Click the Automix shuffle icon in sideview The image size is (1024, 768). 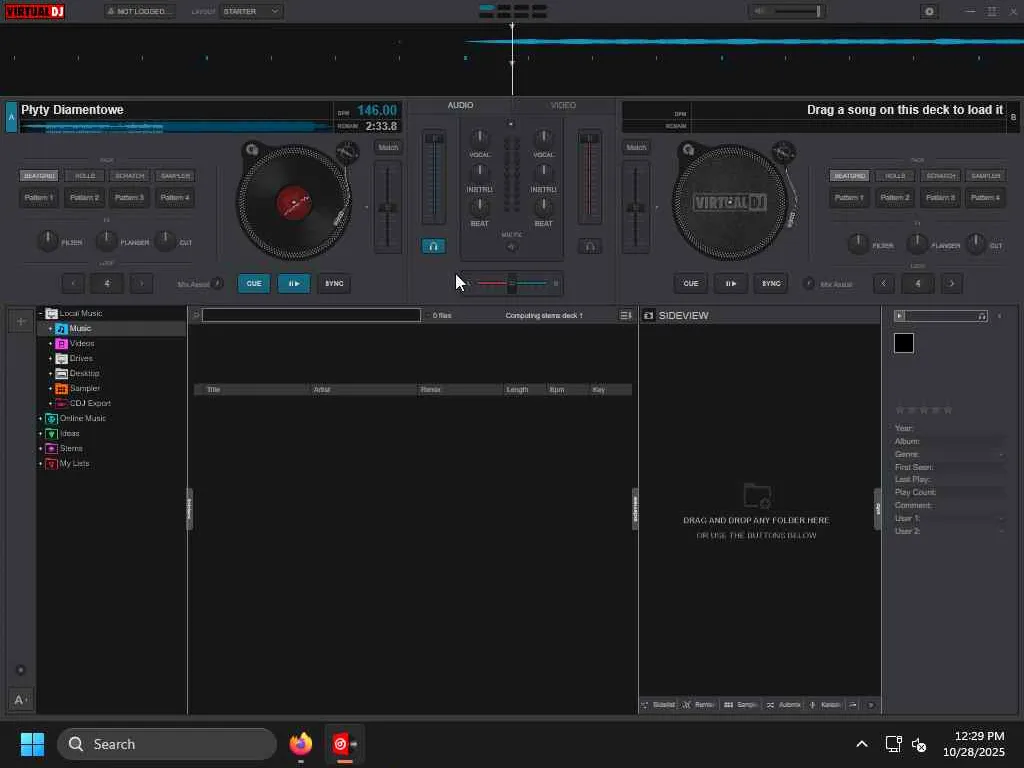tap(771, 705)
